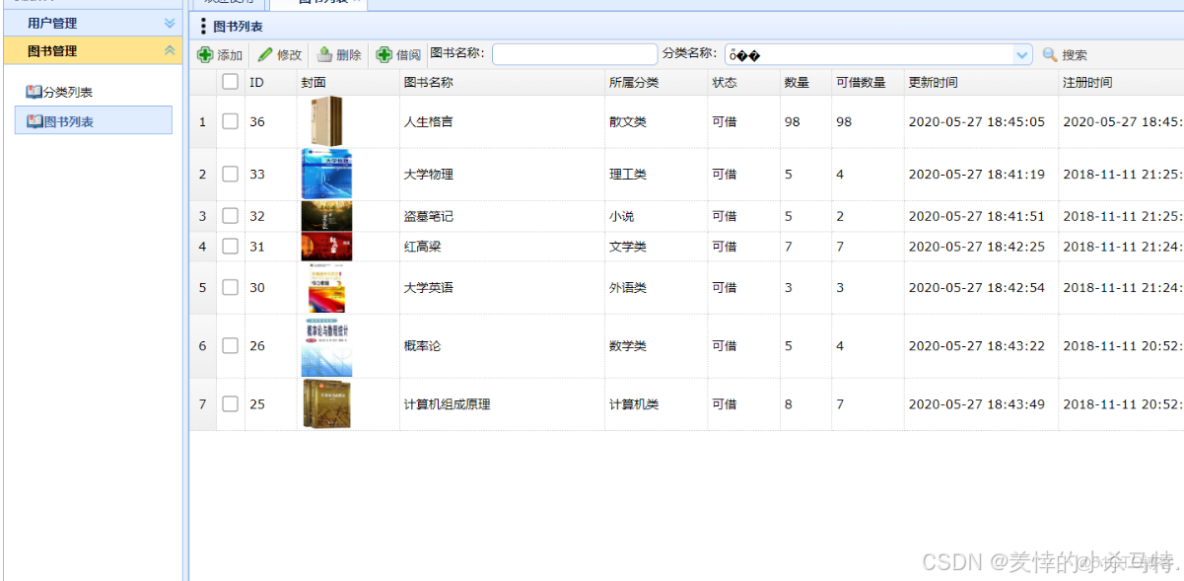Open the 分类名称 dropdown list

[x=1022, y=55]
